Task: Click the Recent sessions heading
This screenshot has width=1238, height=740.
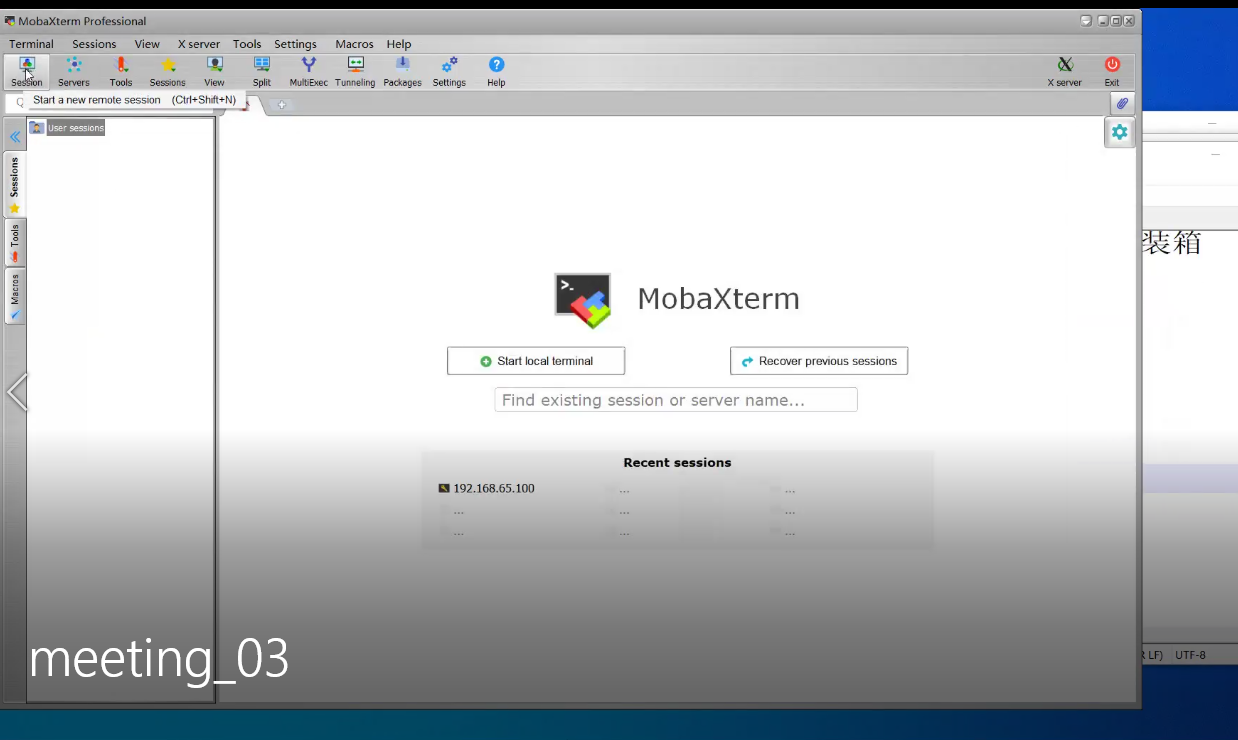Action: coord(677,463)
